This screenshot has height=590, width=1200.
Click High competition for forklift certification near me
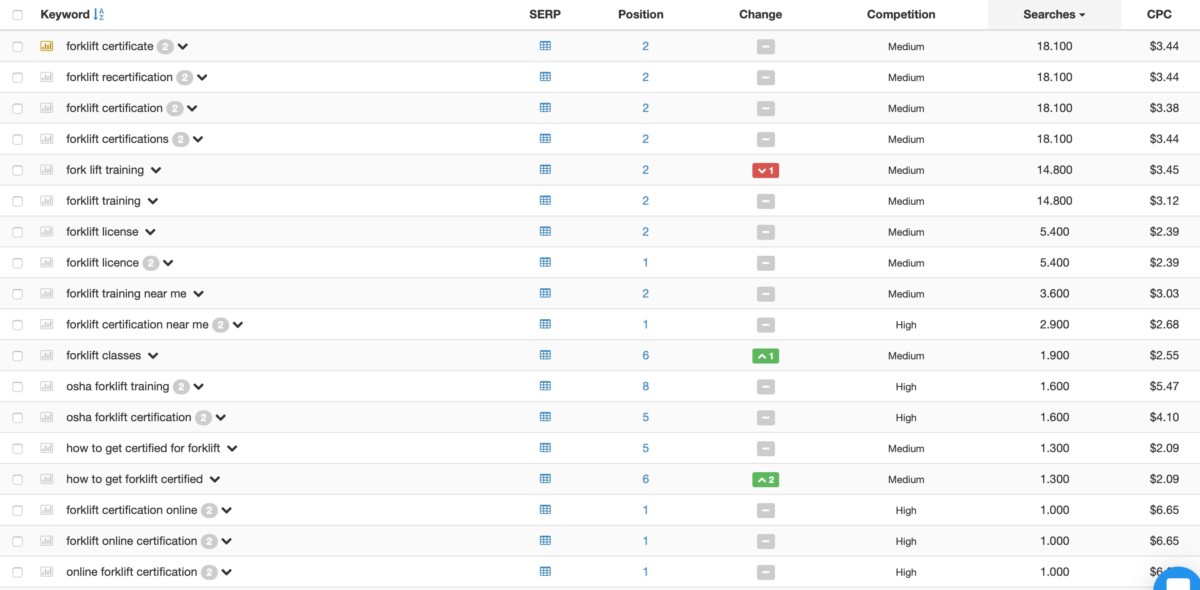coord(906,325)
